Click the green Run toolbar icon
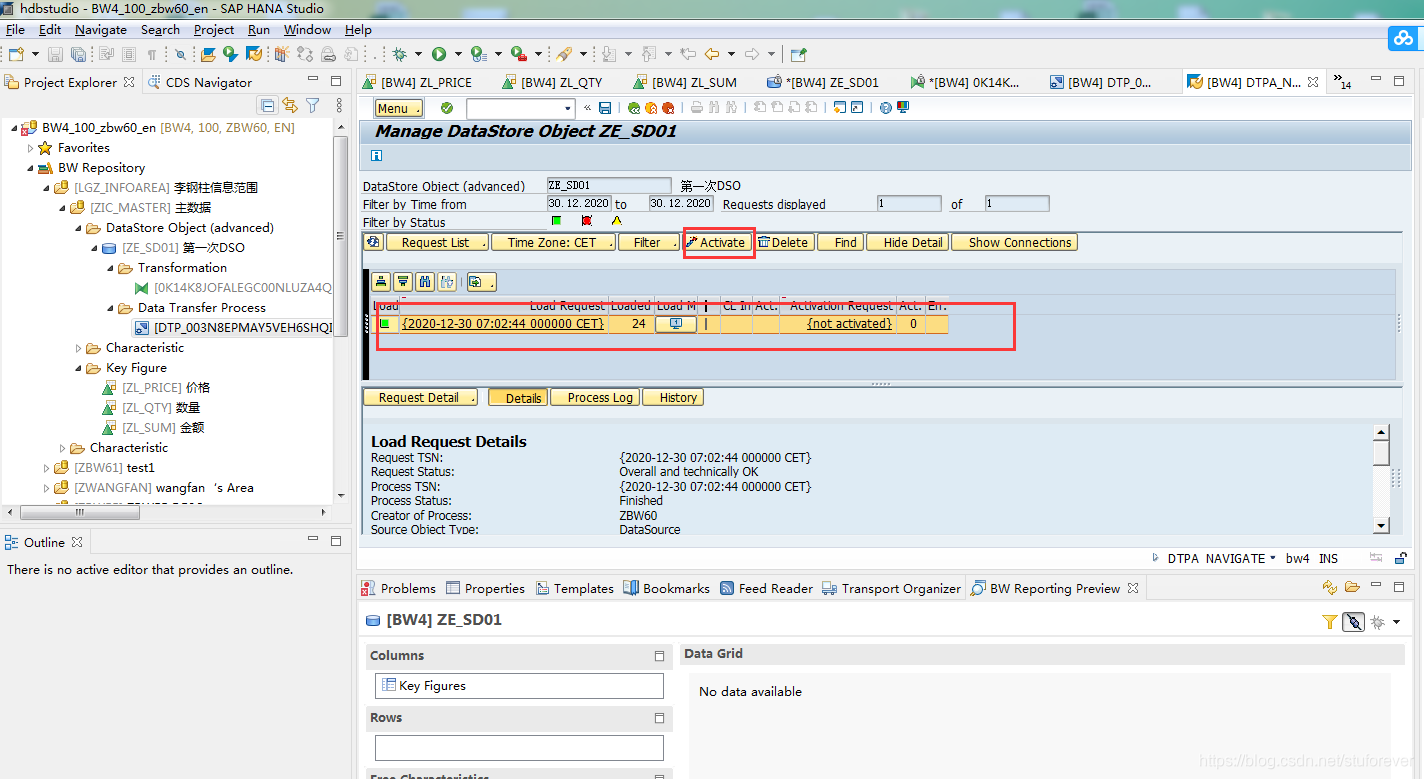Screen dimensions: 1424x779 (439, 54)
